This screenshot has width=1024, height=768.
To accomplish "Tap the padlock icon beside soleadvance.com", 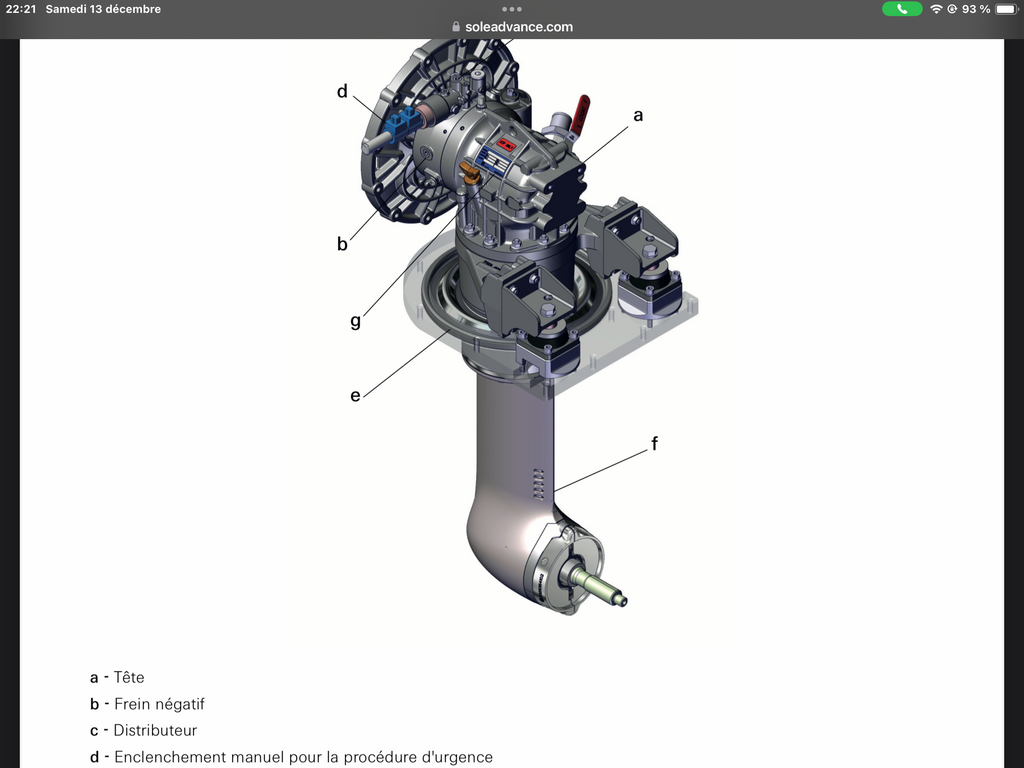I will (456, 27).
